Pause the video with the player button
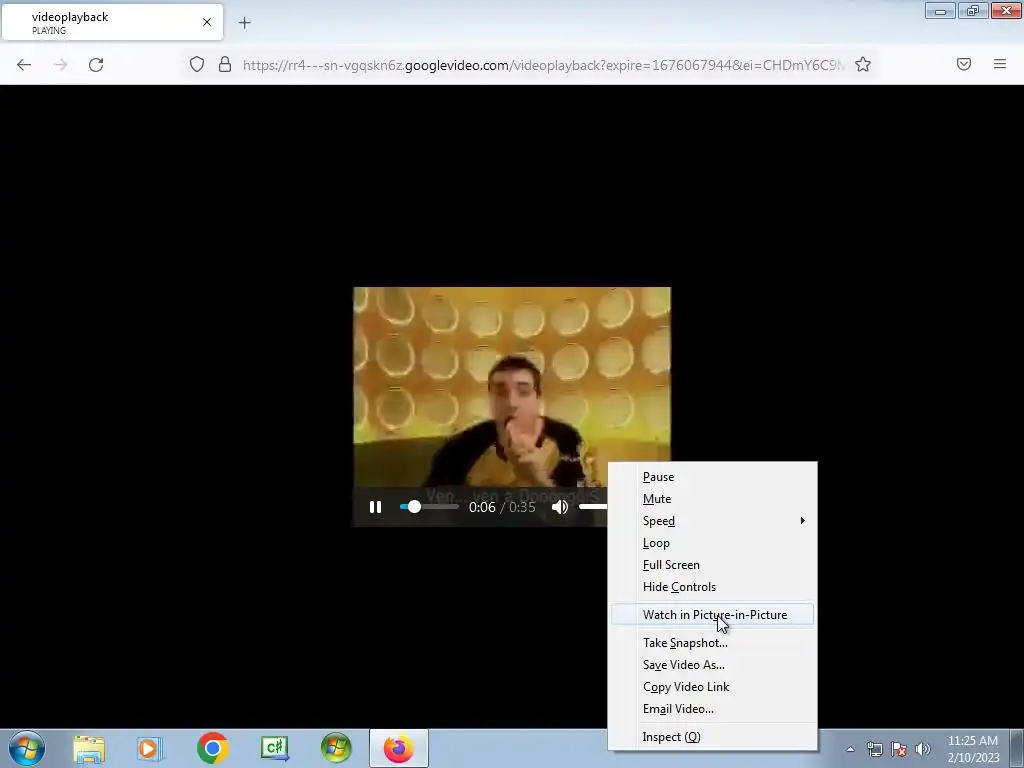 376,507
